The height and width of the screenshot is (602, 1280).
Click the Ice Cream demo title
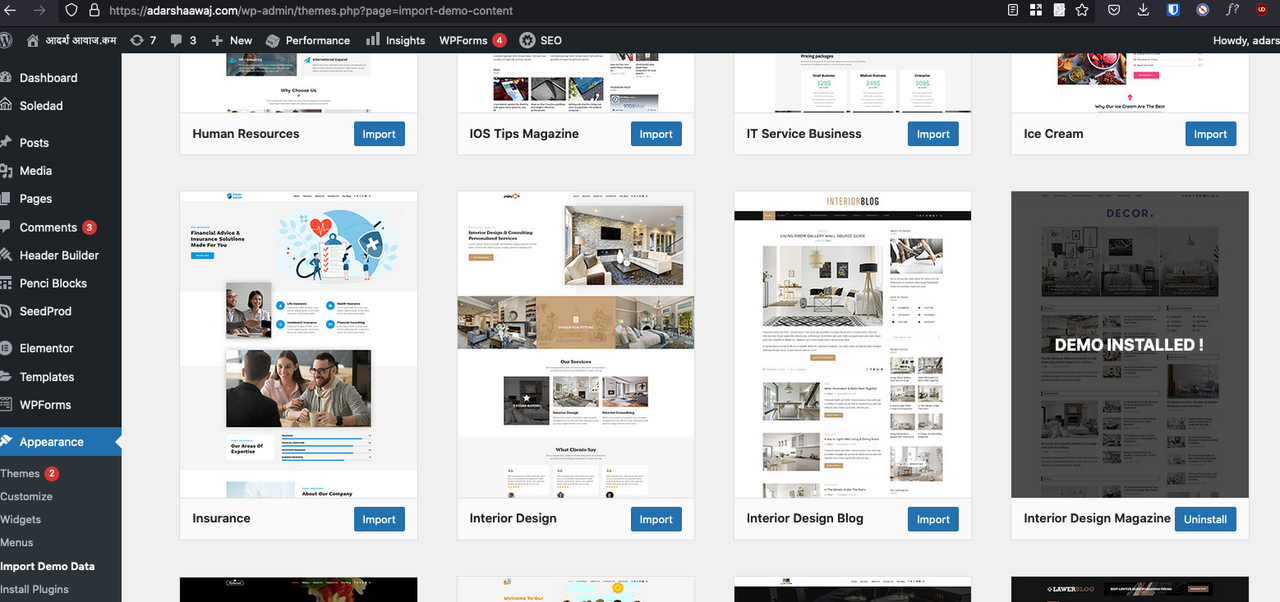point(1053,134)
